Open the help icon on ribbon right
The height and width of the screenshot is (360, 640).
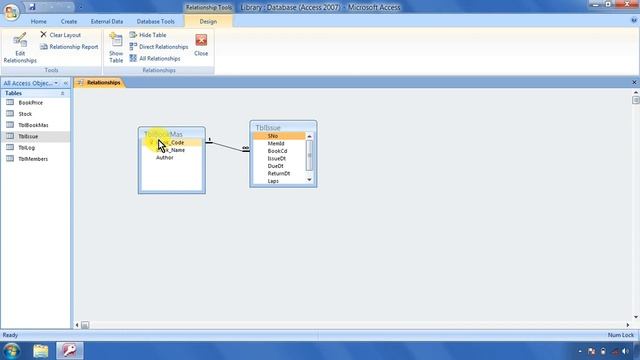634,20
